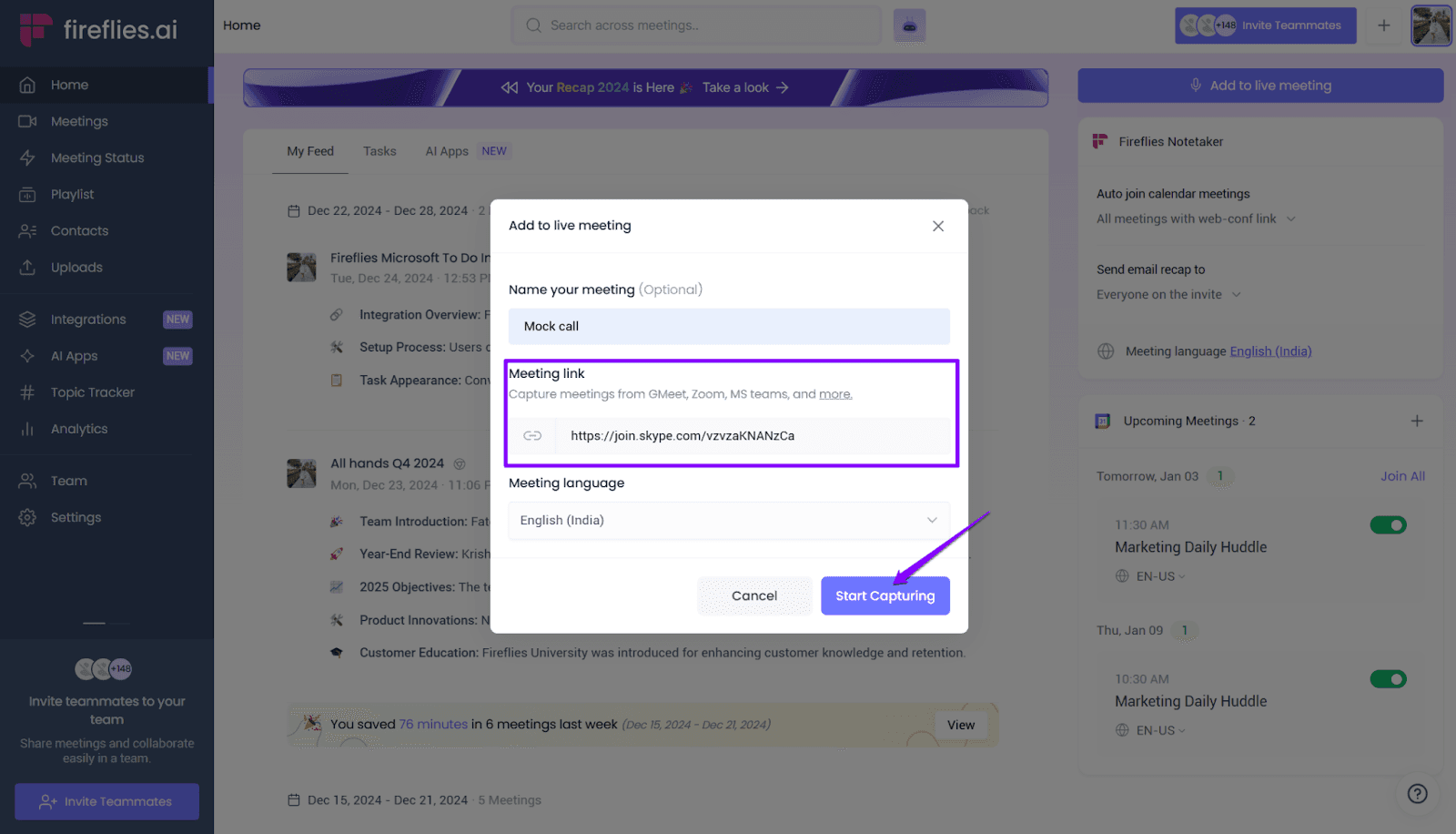This screenshot has width=1456, height=834.
Task: Click the Settings gear icon
Action: (27, 517)
